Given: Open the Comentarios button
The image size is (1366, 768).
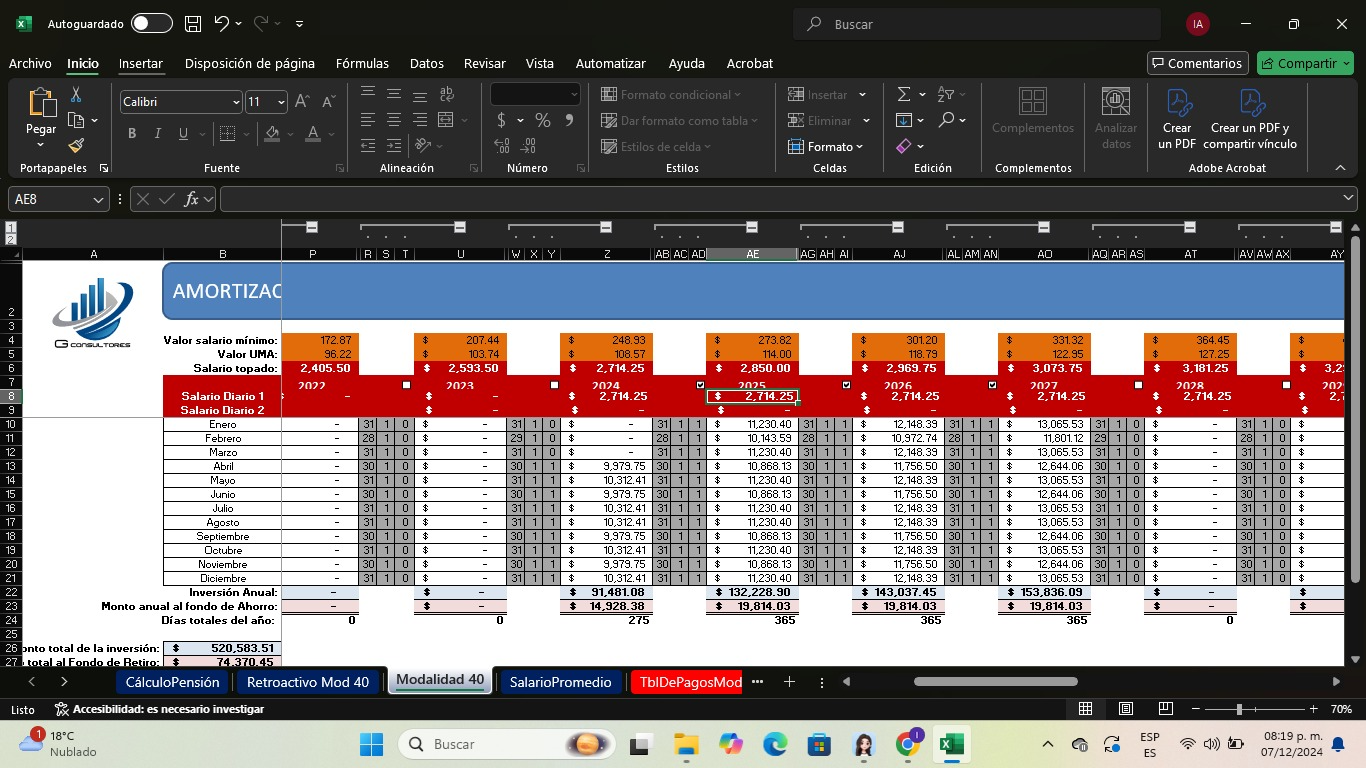Looking at the screenshot, I should point(1197,63).
